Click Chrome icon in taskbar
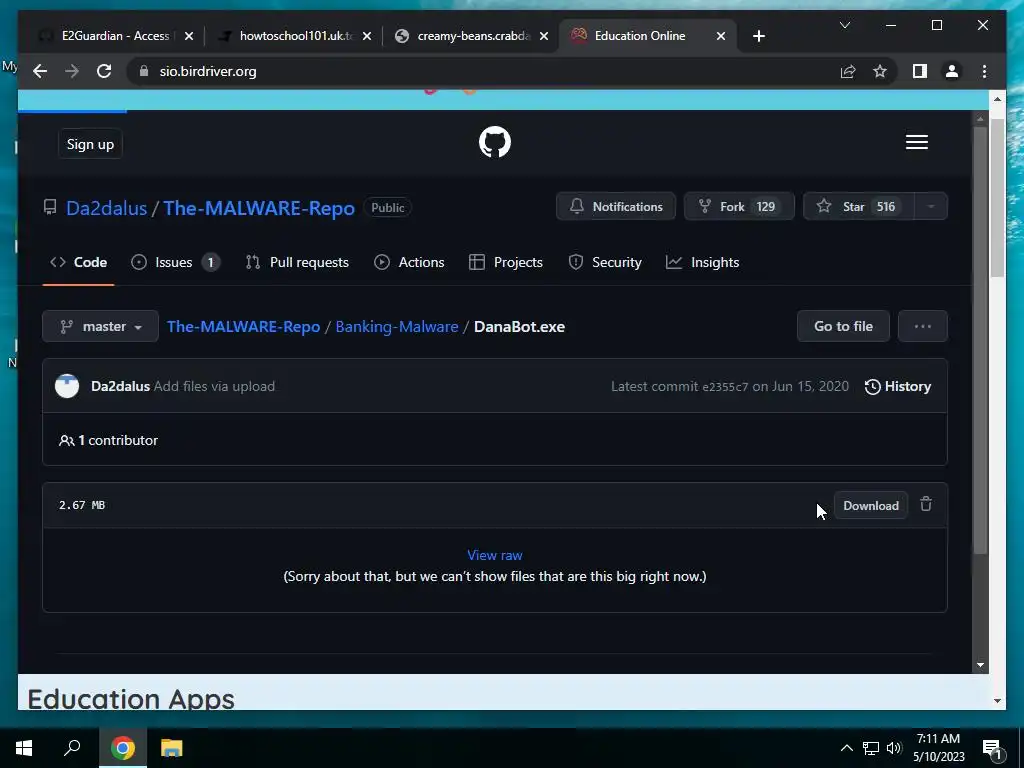 [x=122, y=748]
